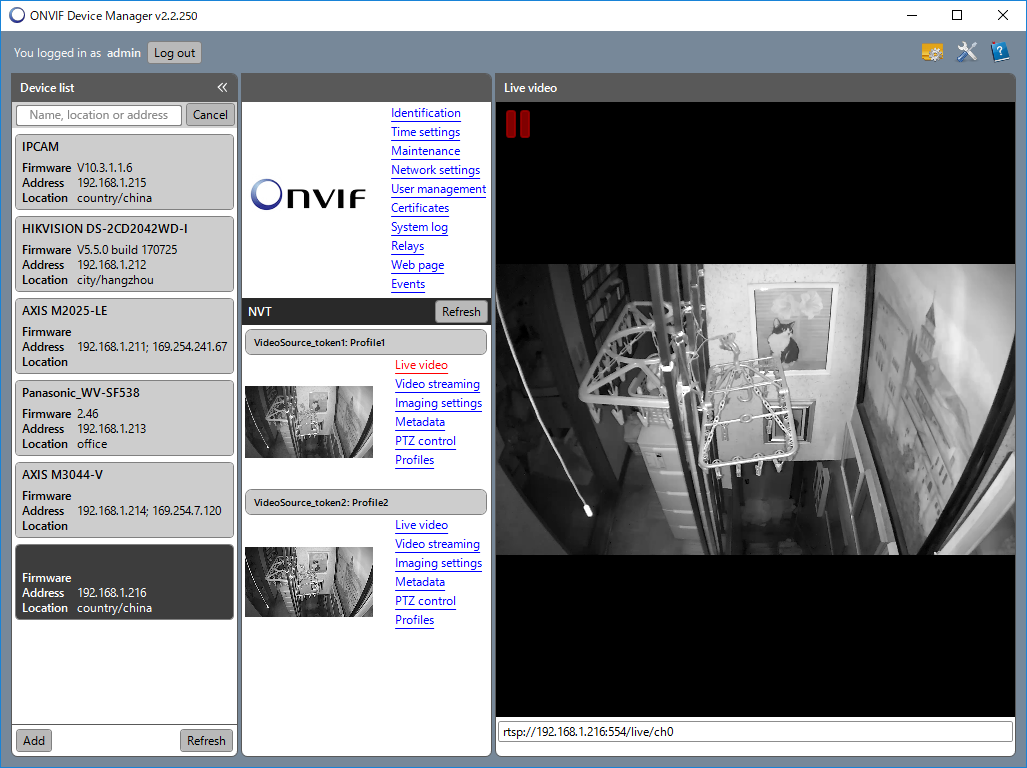Image resolution: width=1027 pixels, height=768 pixels.
Task: Open Time settings
Action: point(426,132)
